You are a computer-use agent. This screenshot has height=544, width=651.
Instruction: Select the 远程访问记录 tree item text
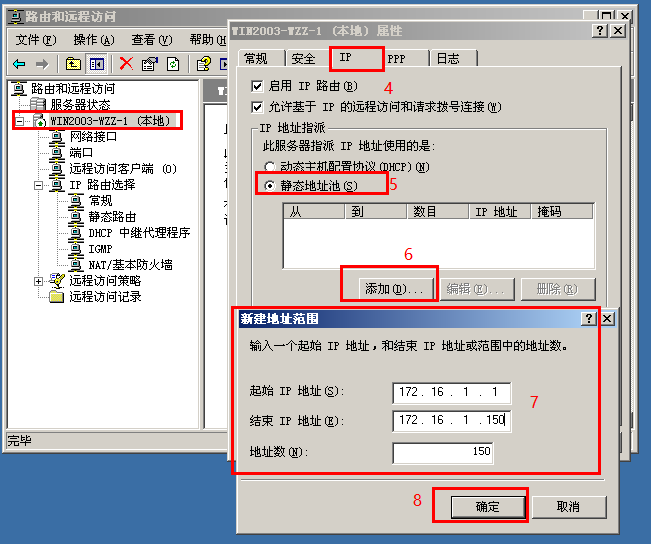click(105, 297)
